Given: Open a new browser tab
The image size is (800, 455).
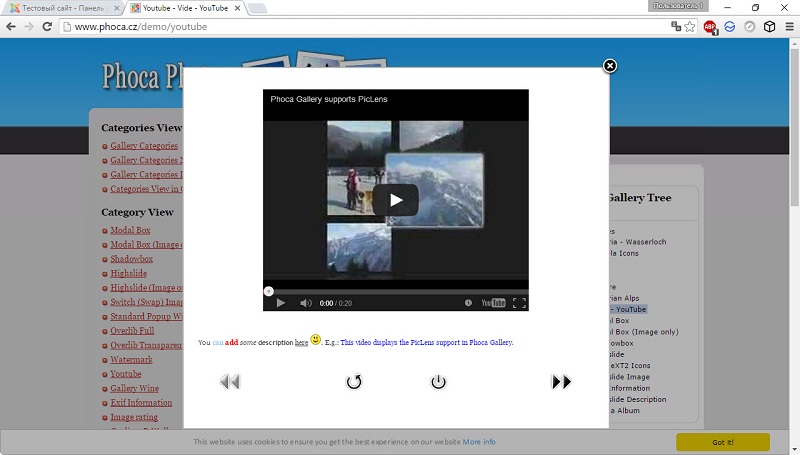Looking at the screenshot, I should pyautogui.click(x=257, y=8).
